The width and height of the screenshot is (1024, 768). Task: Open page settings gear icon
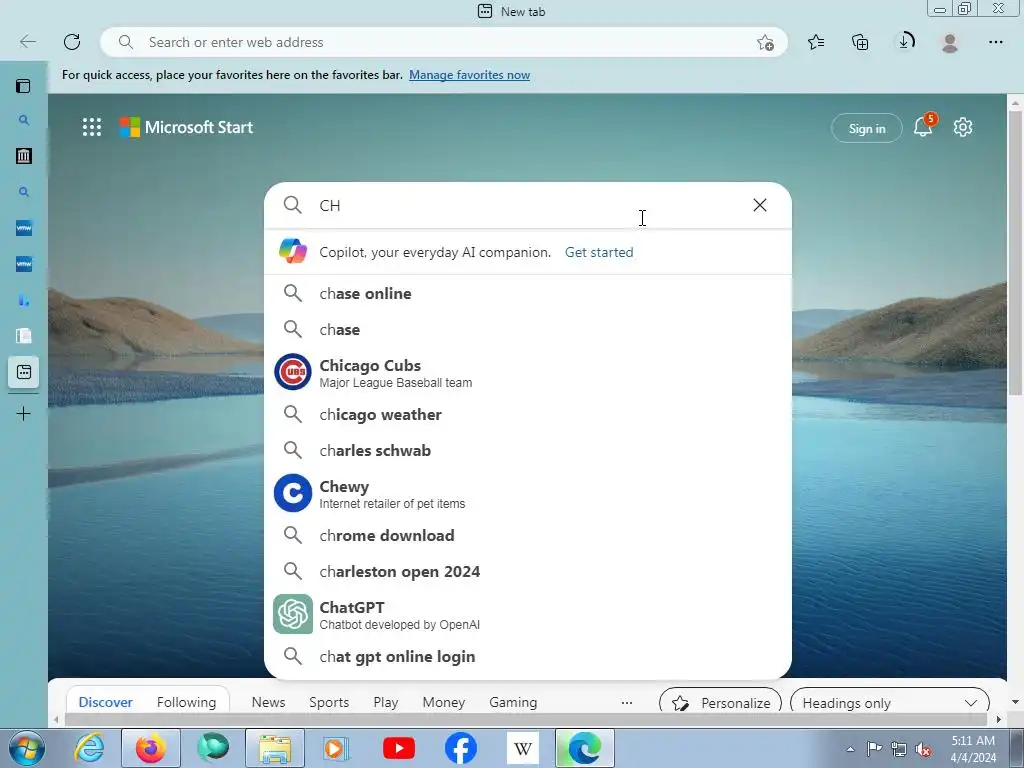963,127
